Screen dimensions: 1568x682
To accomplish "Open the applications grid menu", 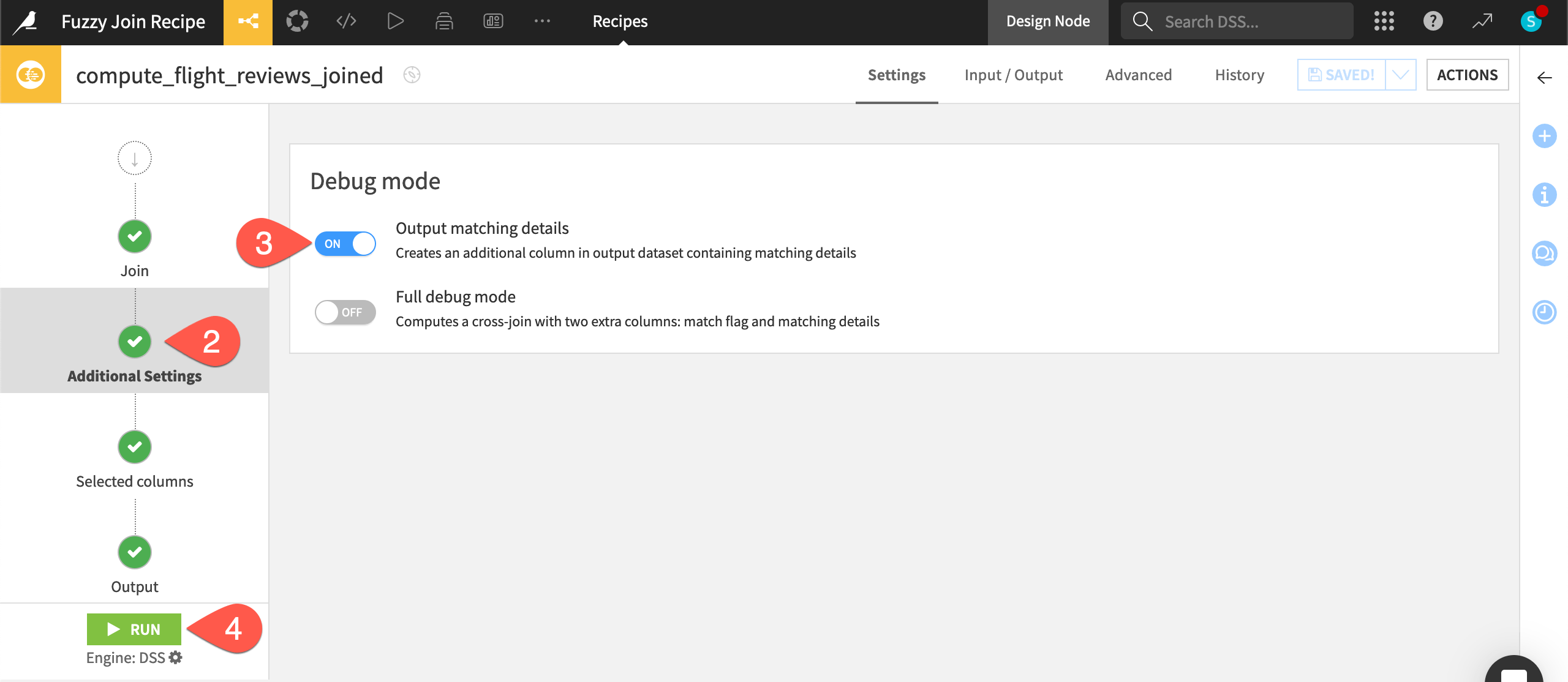I will click(x=1384, y=22).
